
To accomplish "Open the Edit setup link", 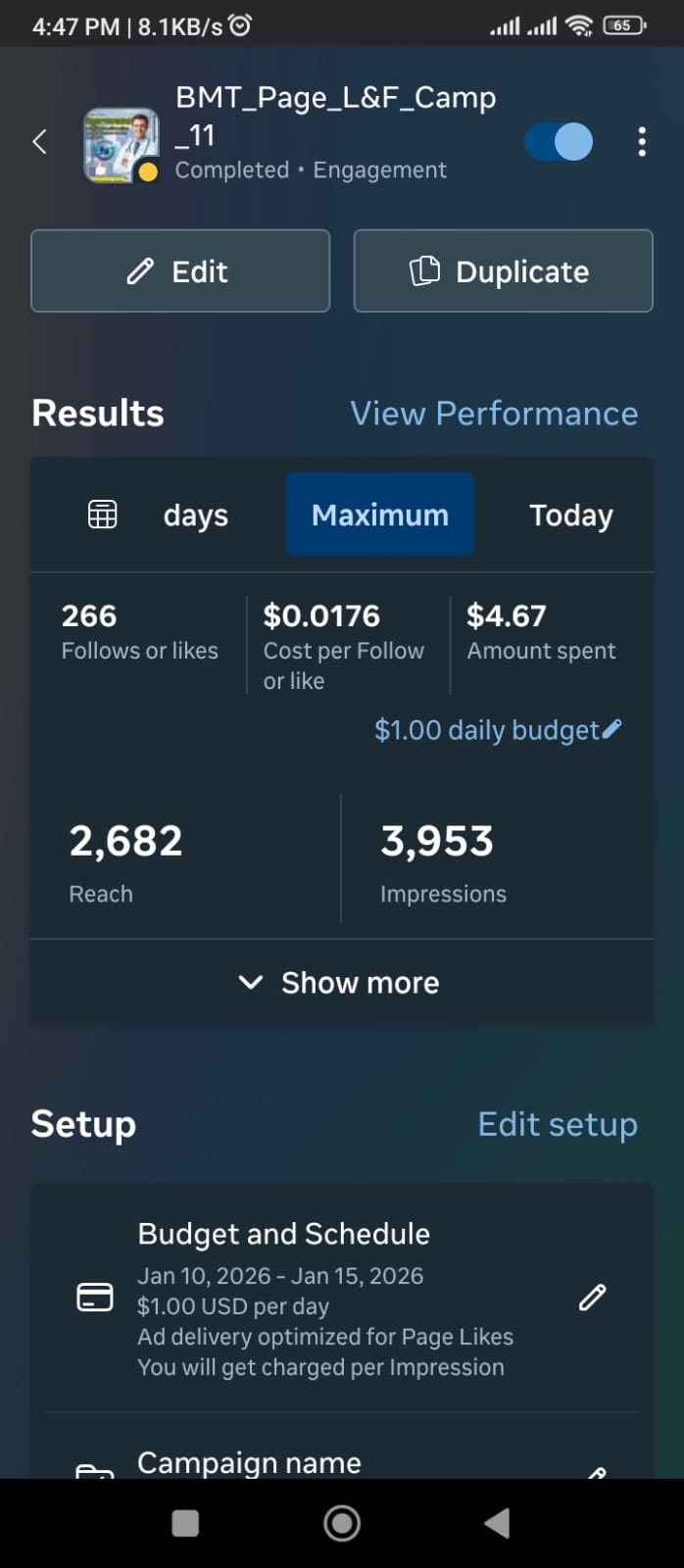I will pyautogui.click(x=558, y=1124).
